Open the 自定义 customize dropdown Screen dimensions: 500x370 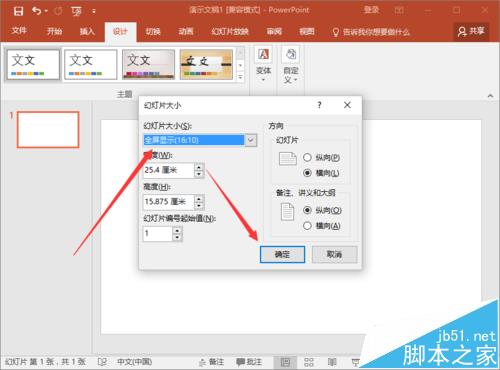pyautogui.click(x=291, y=65)
